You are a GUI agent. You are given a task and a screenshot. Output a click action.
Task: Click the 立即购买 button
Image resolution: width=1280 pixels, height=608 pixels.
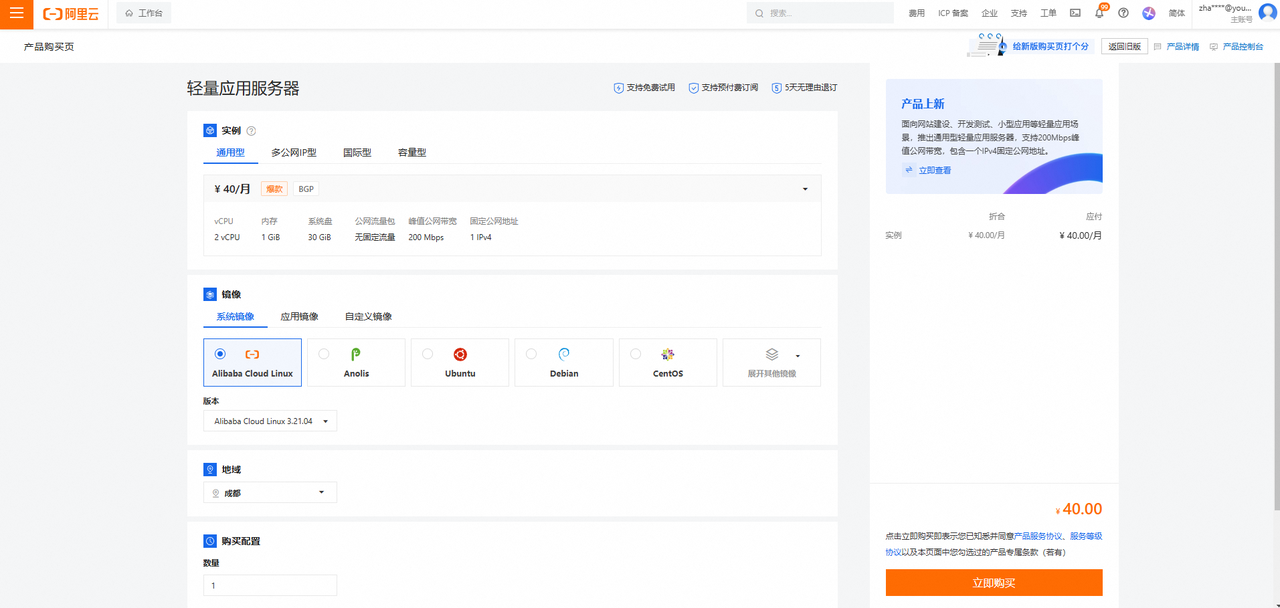pos(993,583)
